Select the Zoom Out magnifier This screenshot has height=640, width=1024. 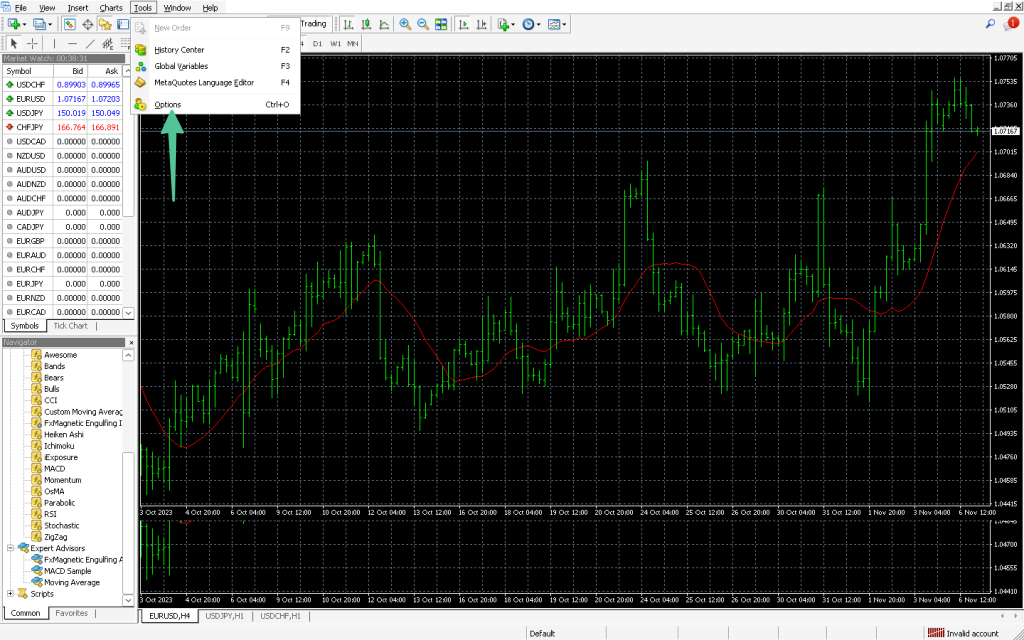423,24
